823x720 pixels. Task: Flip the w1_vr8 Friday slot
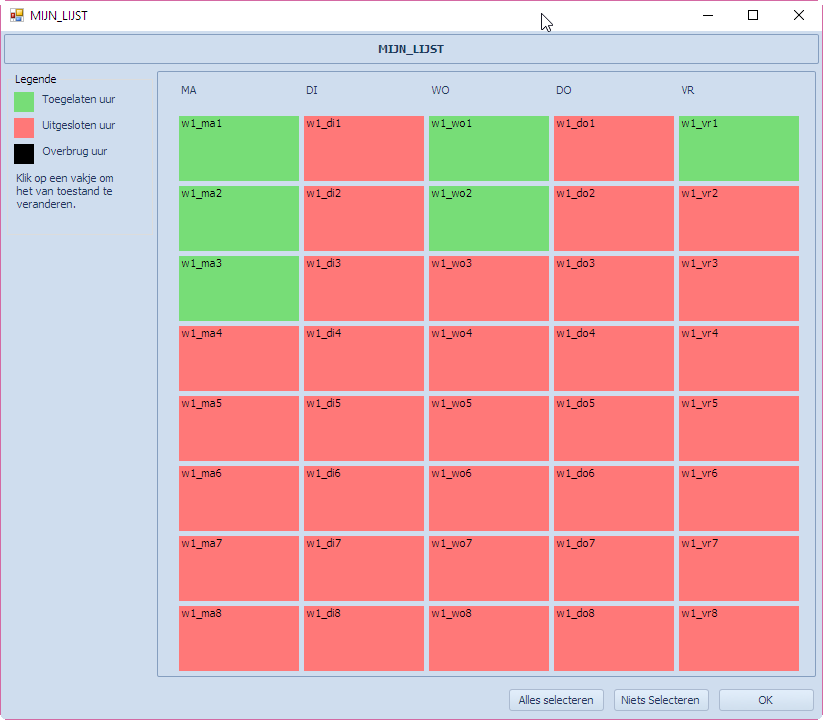click(739, 638)
